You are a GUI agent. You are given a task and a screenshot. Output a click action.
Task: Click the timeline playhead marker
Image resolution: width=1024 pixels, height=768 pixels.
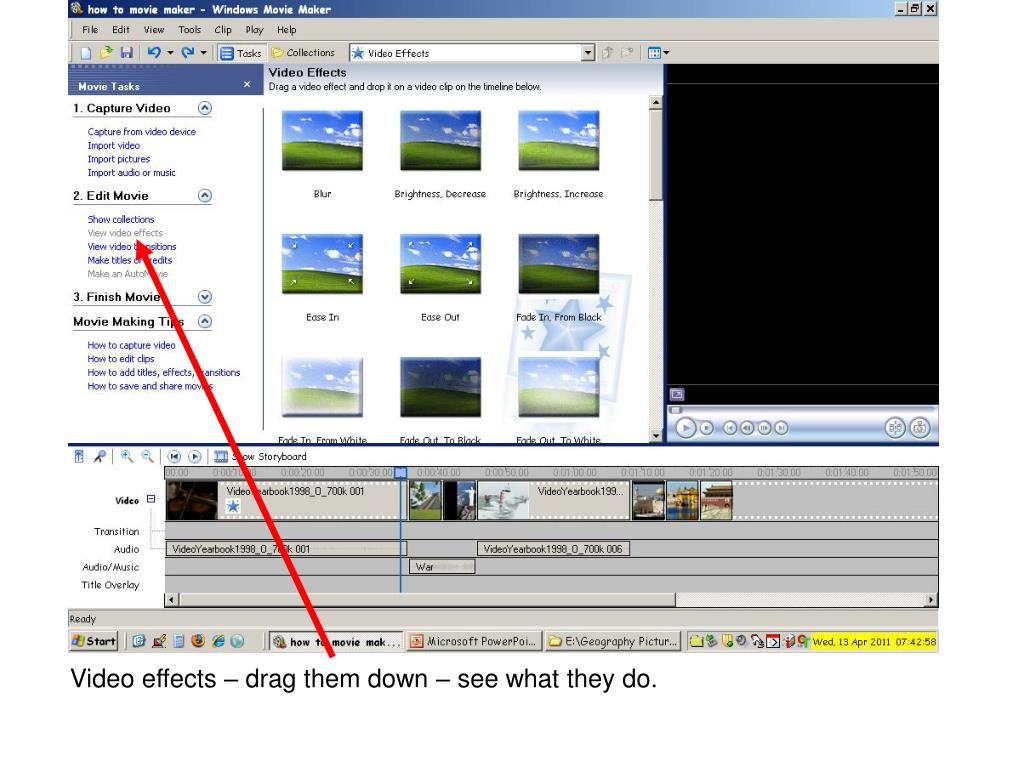click(400, 472)
